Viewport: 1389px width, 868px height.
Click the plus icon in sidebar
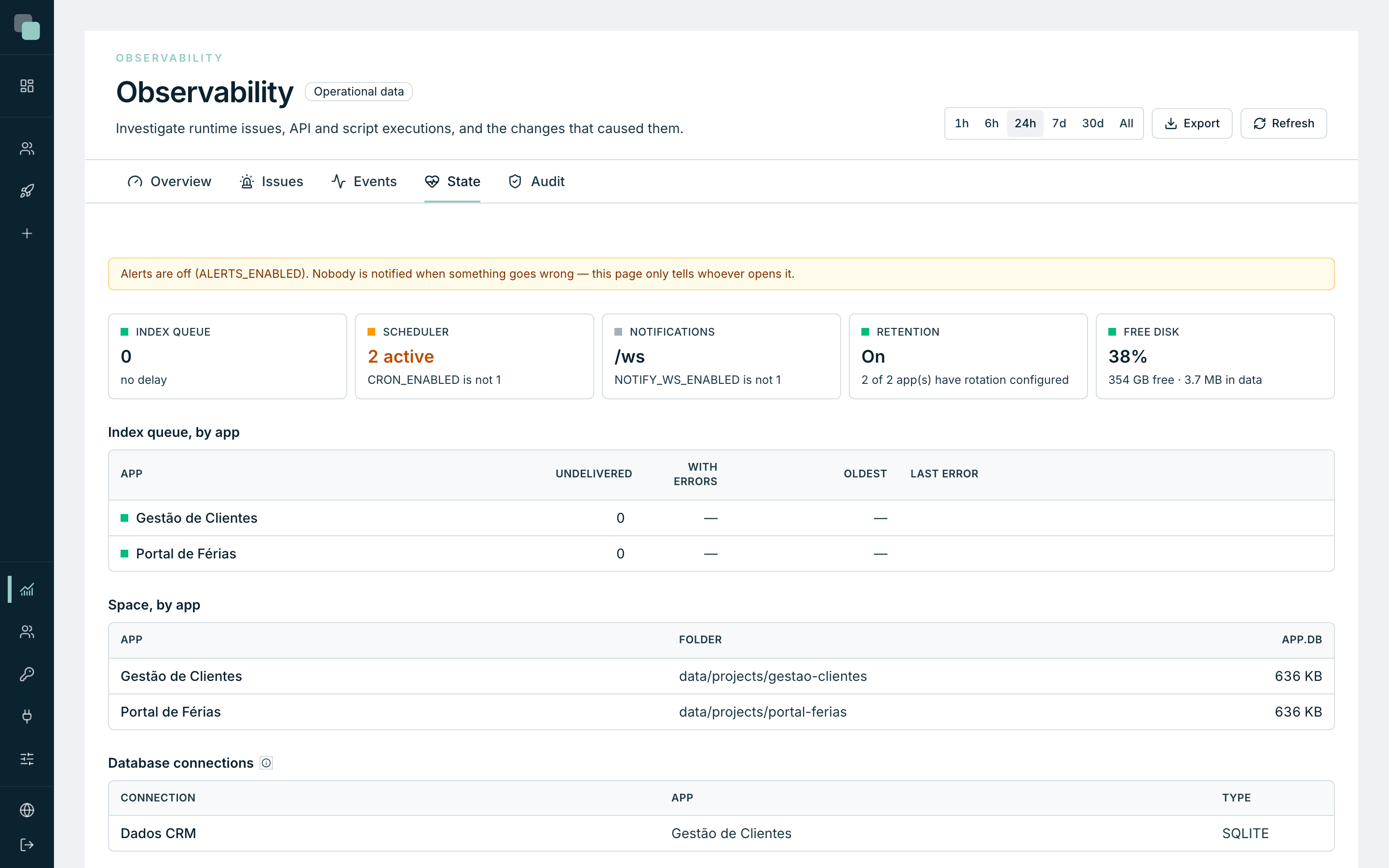(x=27, y=234)
